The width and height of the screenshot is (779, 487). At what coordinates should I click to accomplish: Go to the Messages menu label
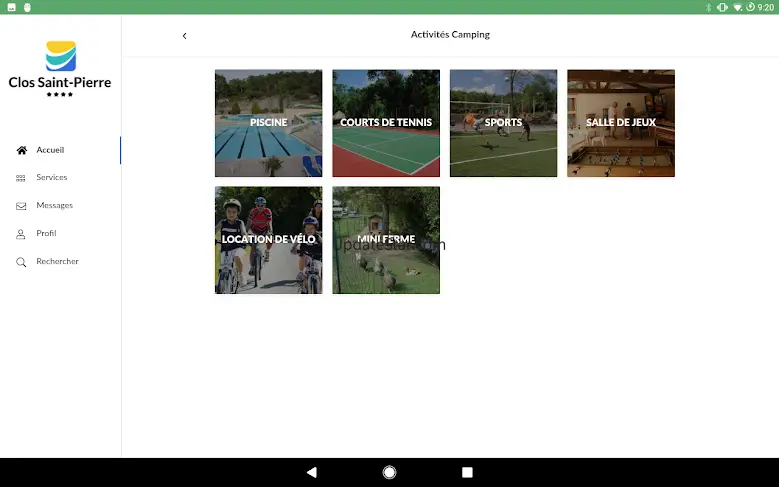pyautogui.click(x=55, y=205)
